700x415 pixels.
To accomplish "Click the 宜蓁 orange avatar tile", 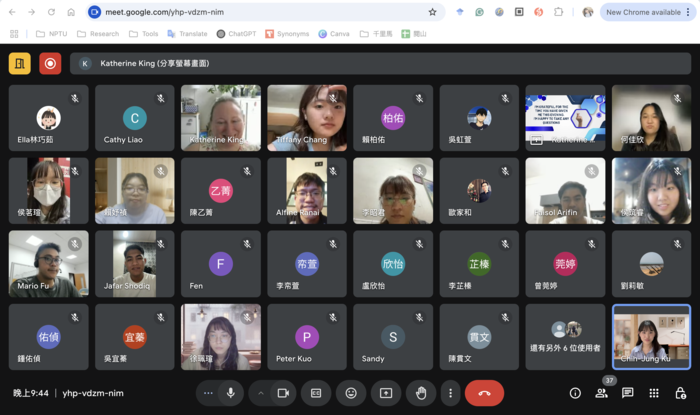I will [x=134, y=337].
